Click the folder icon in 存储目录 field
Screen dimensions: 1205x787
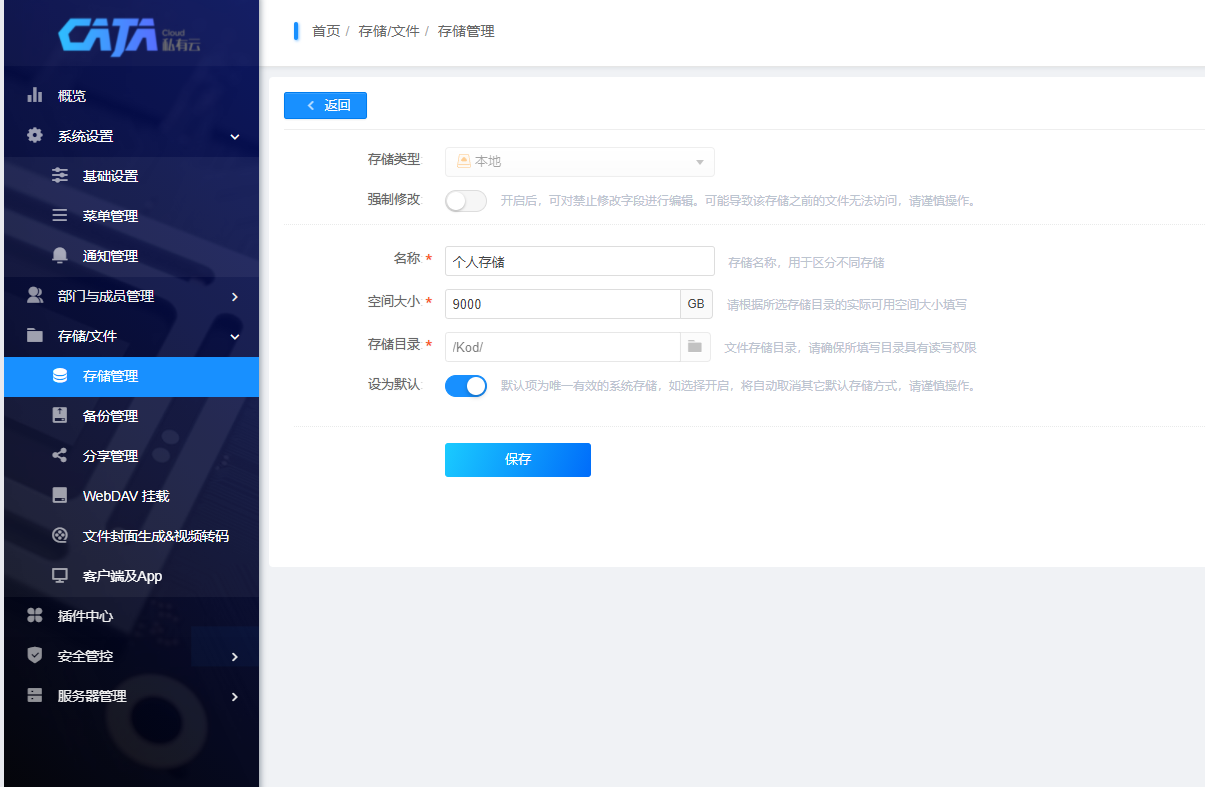694,347
